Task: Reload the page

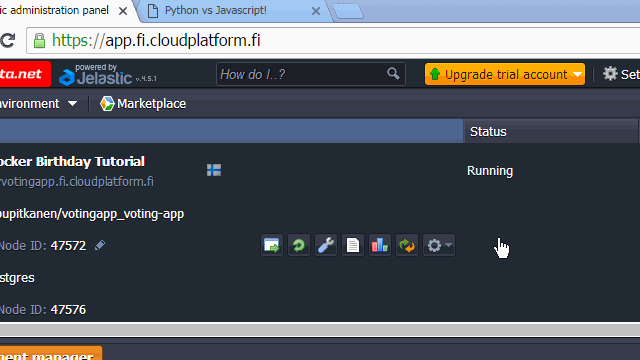Action: (7, 40)
